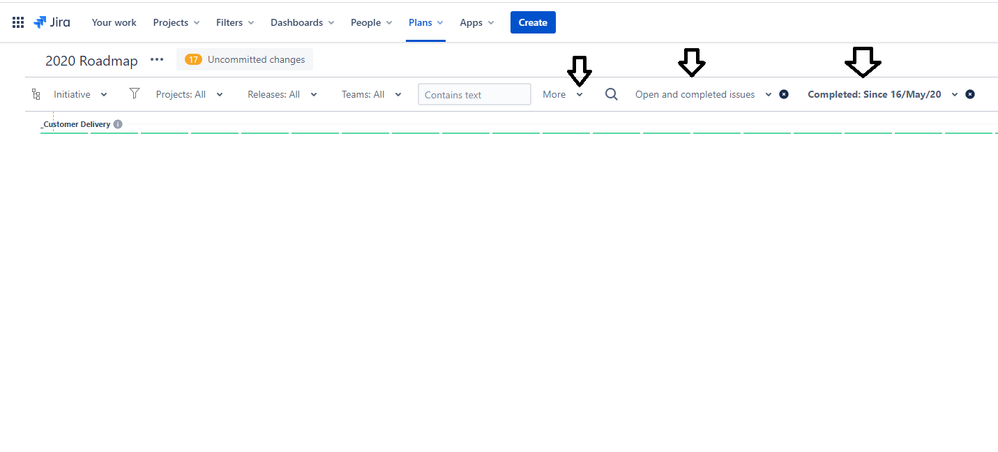
Task: Open the Projects: All dropdown
Action: [x=190, y=94]
